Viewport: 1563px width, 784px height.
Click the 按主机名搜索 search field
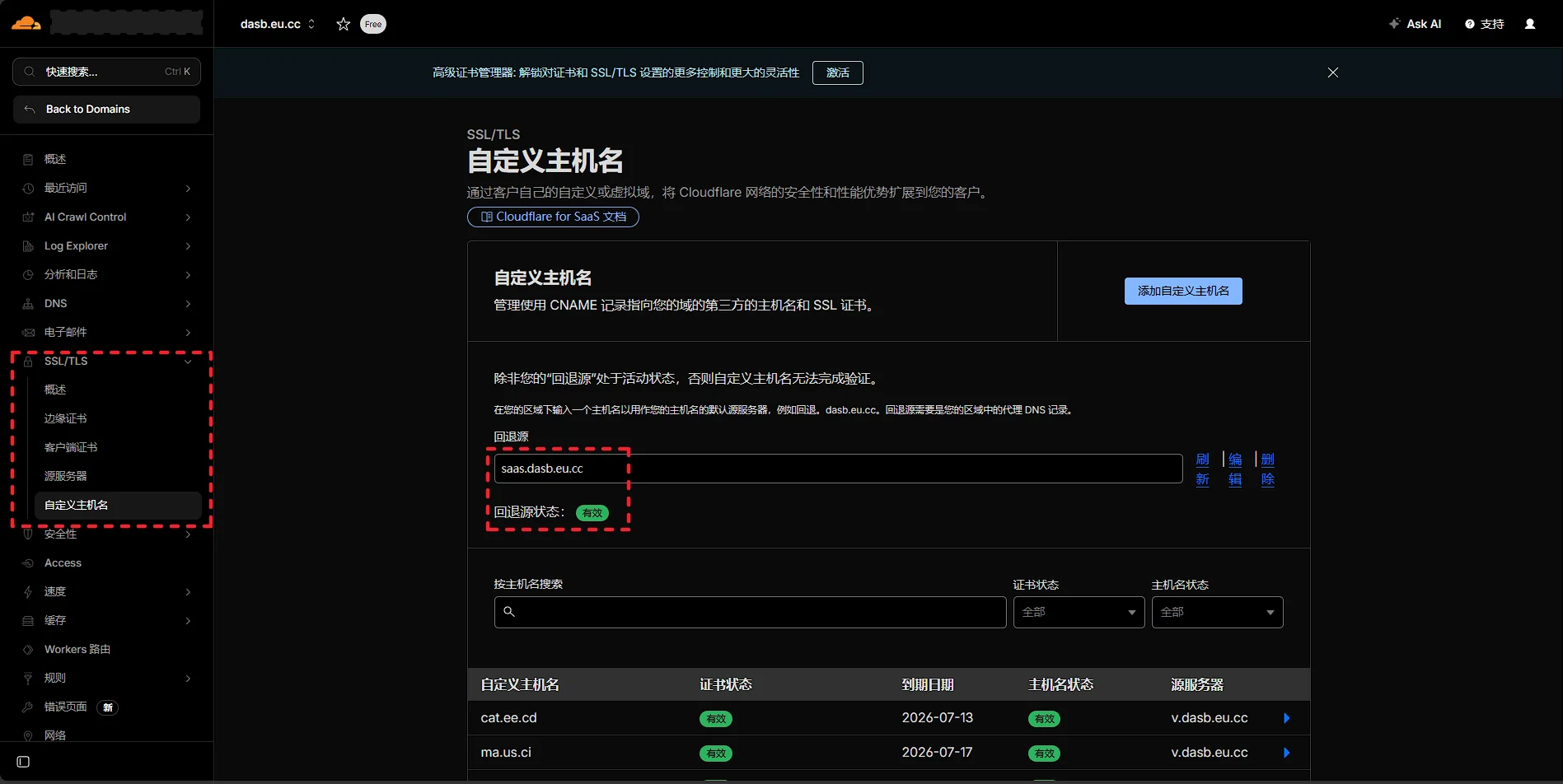750,612
